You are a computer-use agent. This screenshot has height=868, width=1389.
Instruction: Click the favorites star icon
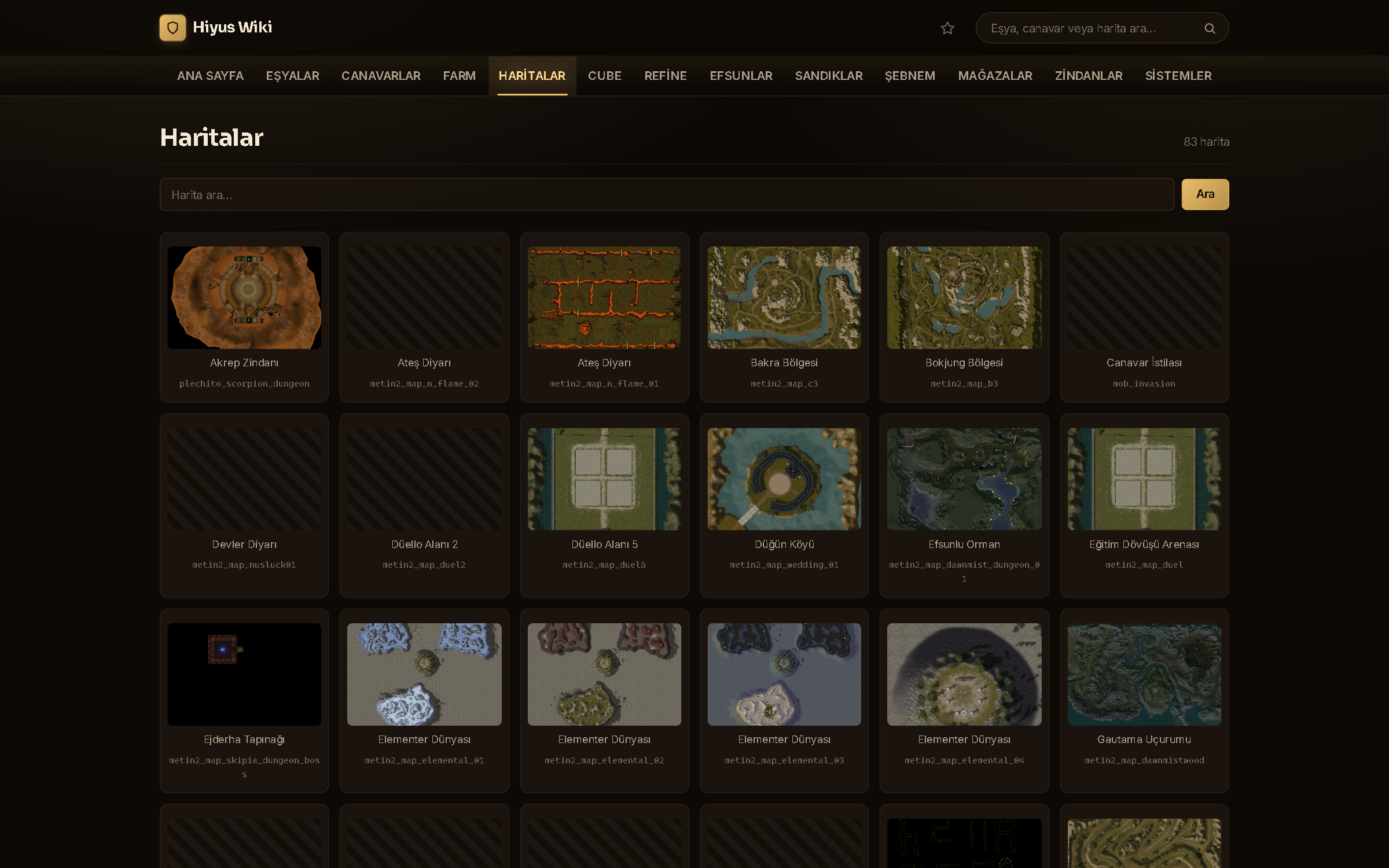[x=947, y=28]
